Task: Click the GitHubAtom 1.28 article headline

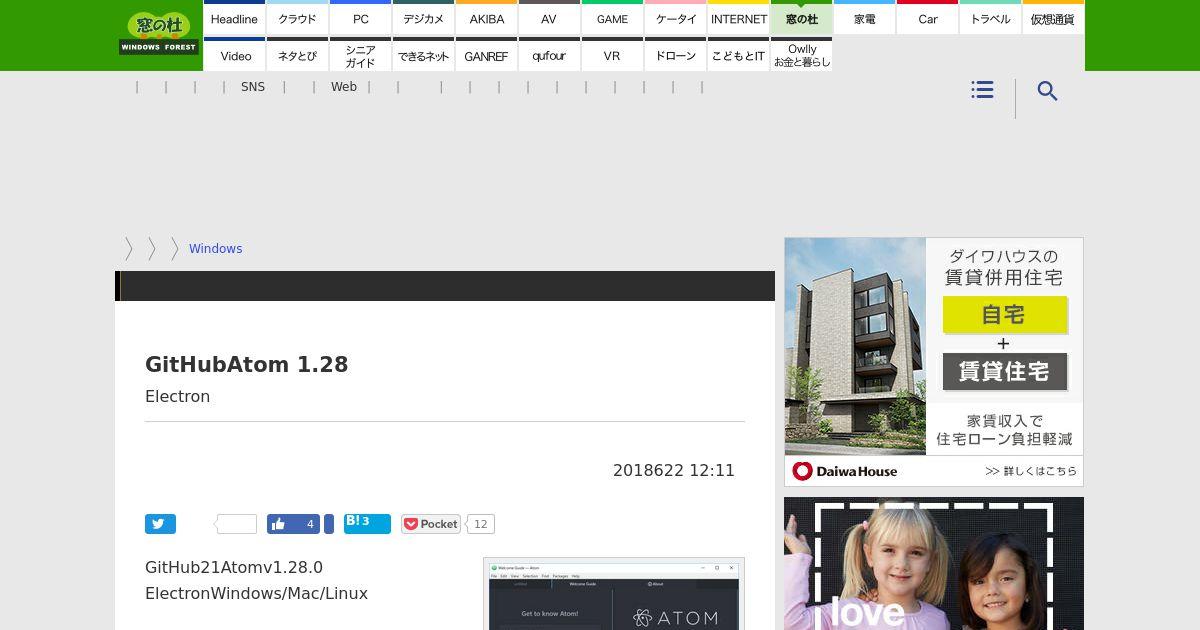Action: pyautogui.click(x=247, y=364)
